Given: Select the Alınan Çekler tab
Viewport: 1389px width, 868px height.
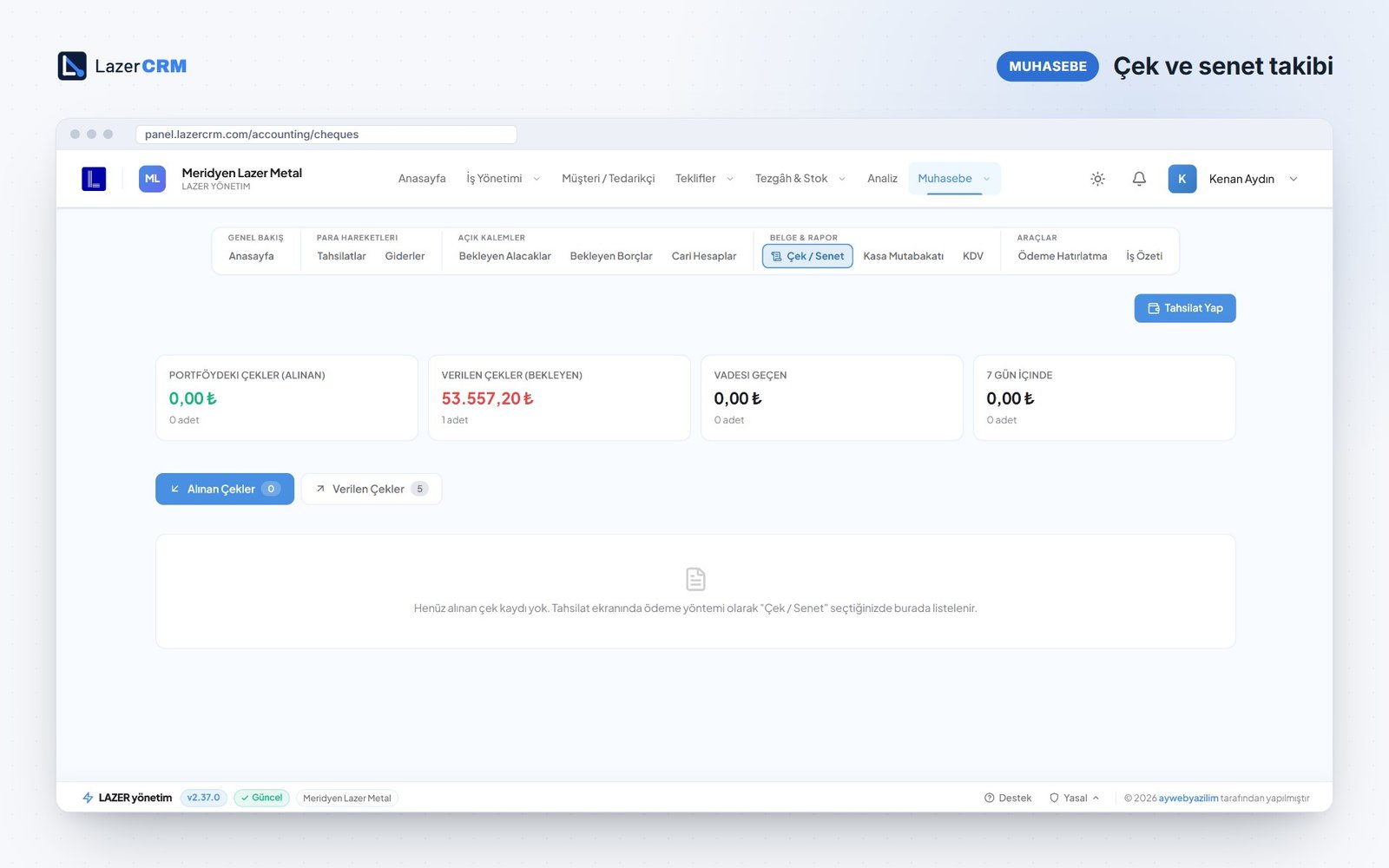Looking at the screenshot, I should click(225, 489).
